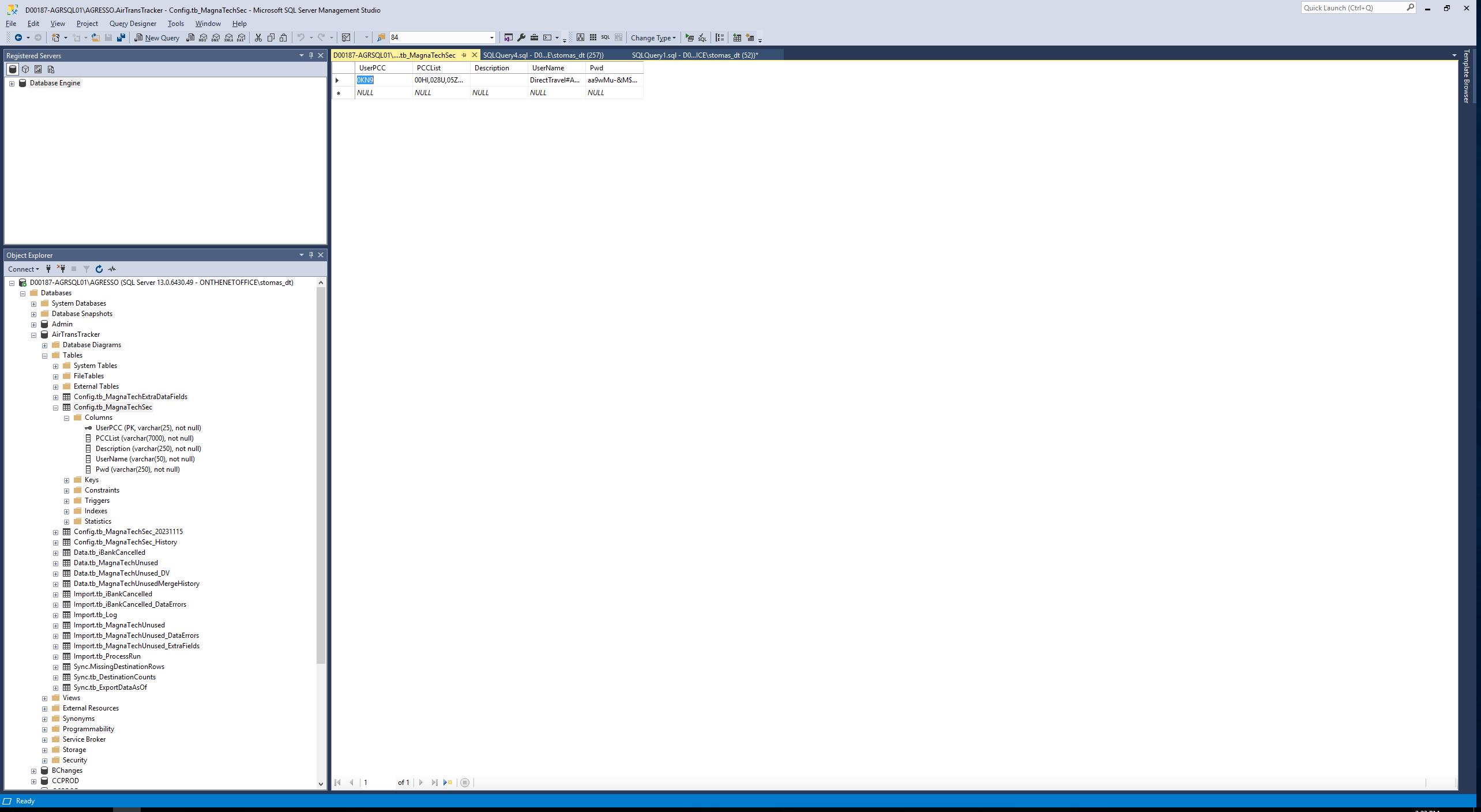The height and width of the screenshot is (812, 1481).
Task: Toggle the Show Diagram Pane icon
Action: coord(580,37)
